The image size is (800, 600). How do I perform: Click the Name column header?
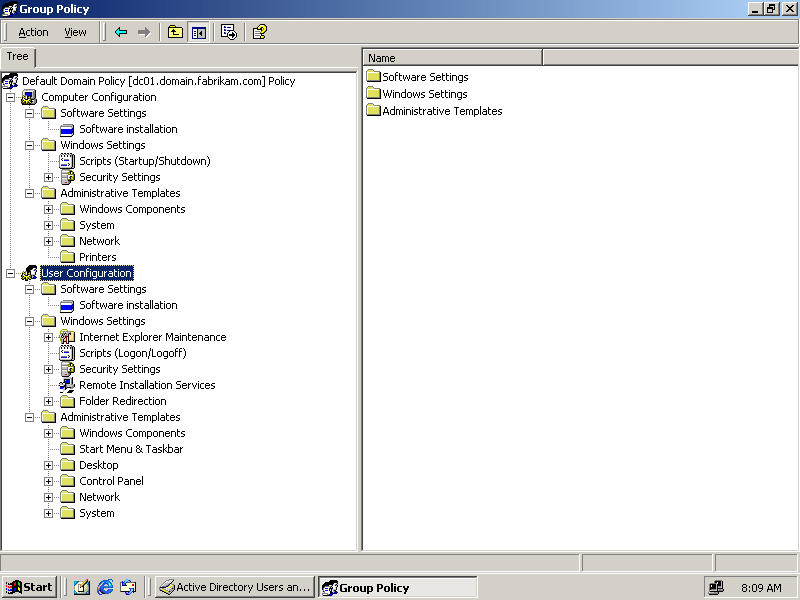pyautogui.click(x=452, y=58)
